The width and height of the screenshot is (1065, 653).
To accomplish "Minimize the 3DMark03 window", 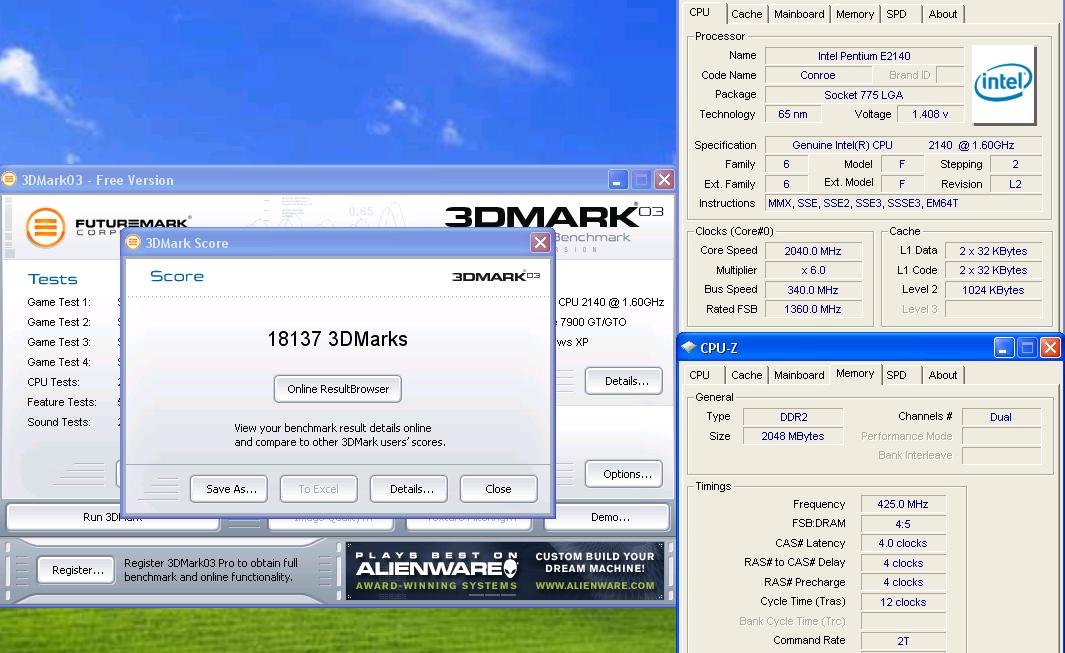I will click(x=617, y=179).
